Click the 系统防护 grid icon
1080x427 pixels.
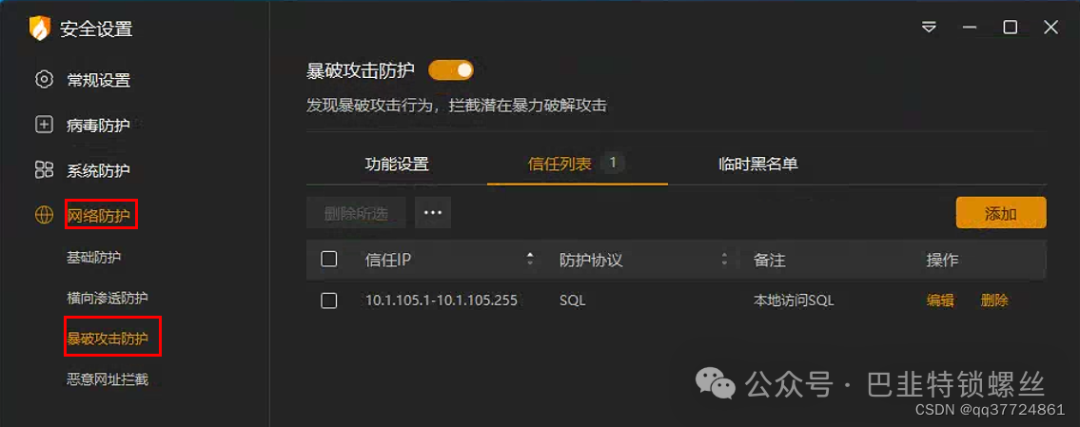(44, 170)
